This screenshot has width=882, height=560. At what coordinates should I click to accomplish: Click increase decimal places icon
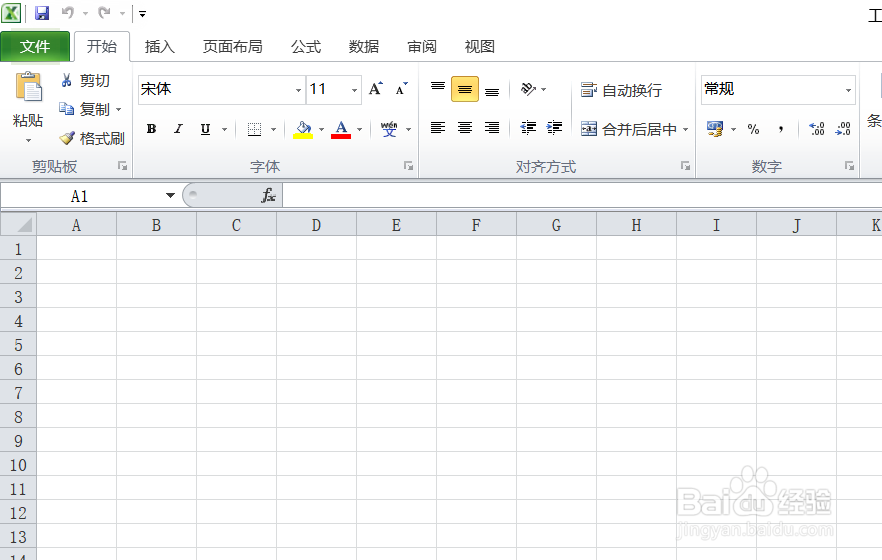click(x=816, y=129)
